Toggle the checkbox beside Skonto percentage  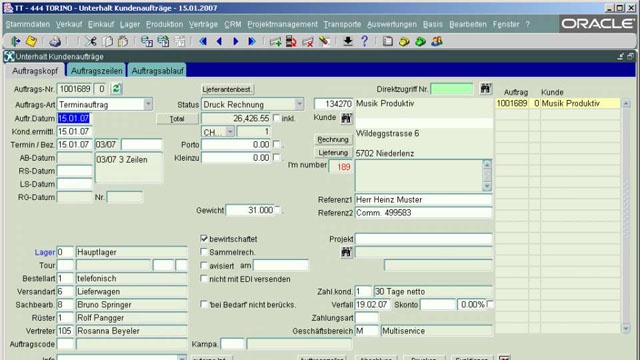490,304
